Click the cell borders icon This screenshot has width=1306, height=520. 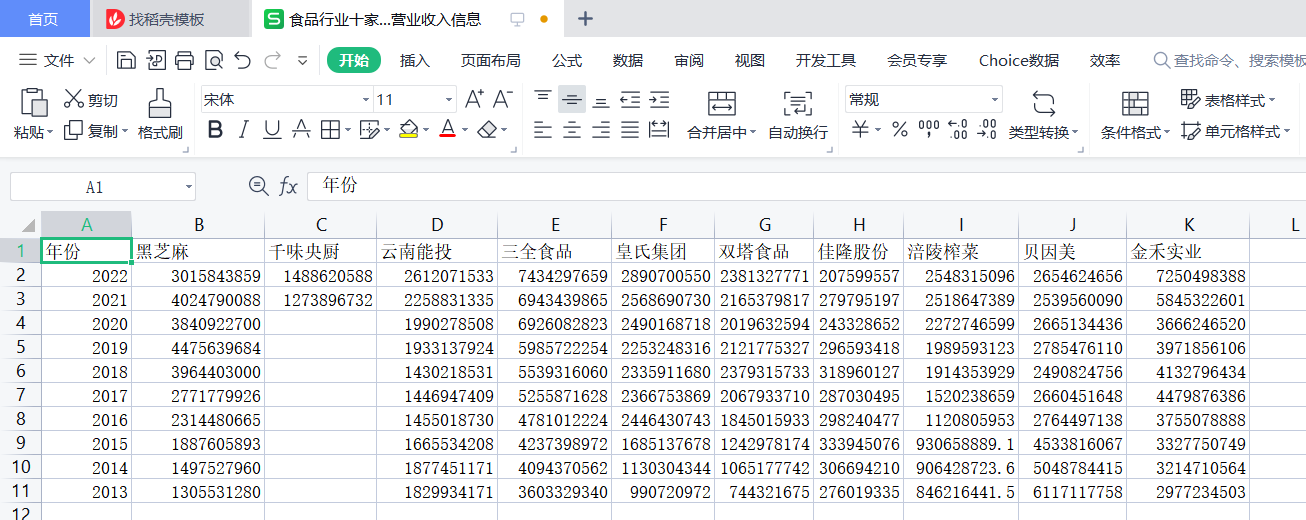pos(329,130)
